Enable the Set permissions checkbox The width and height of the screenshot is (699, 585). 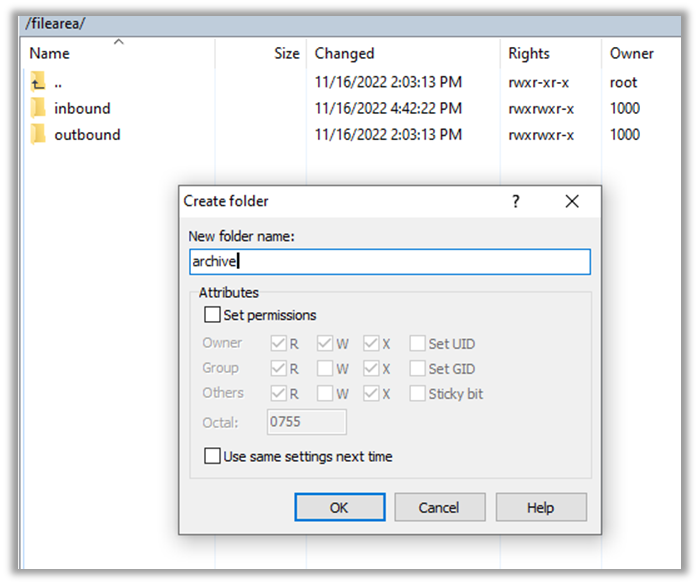tap(212, 315)
